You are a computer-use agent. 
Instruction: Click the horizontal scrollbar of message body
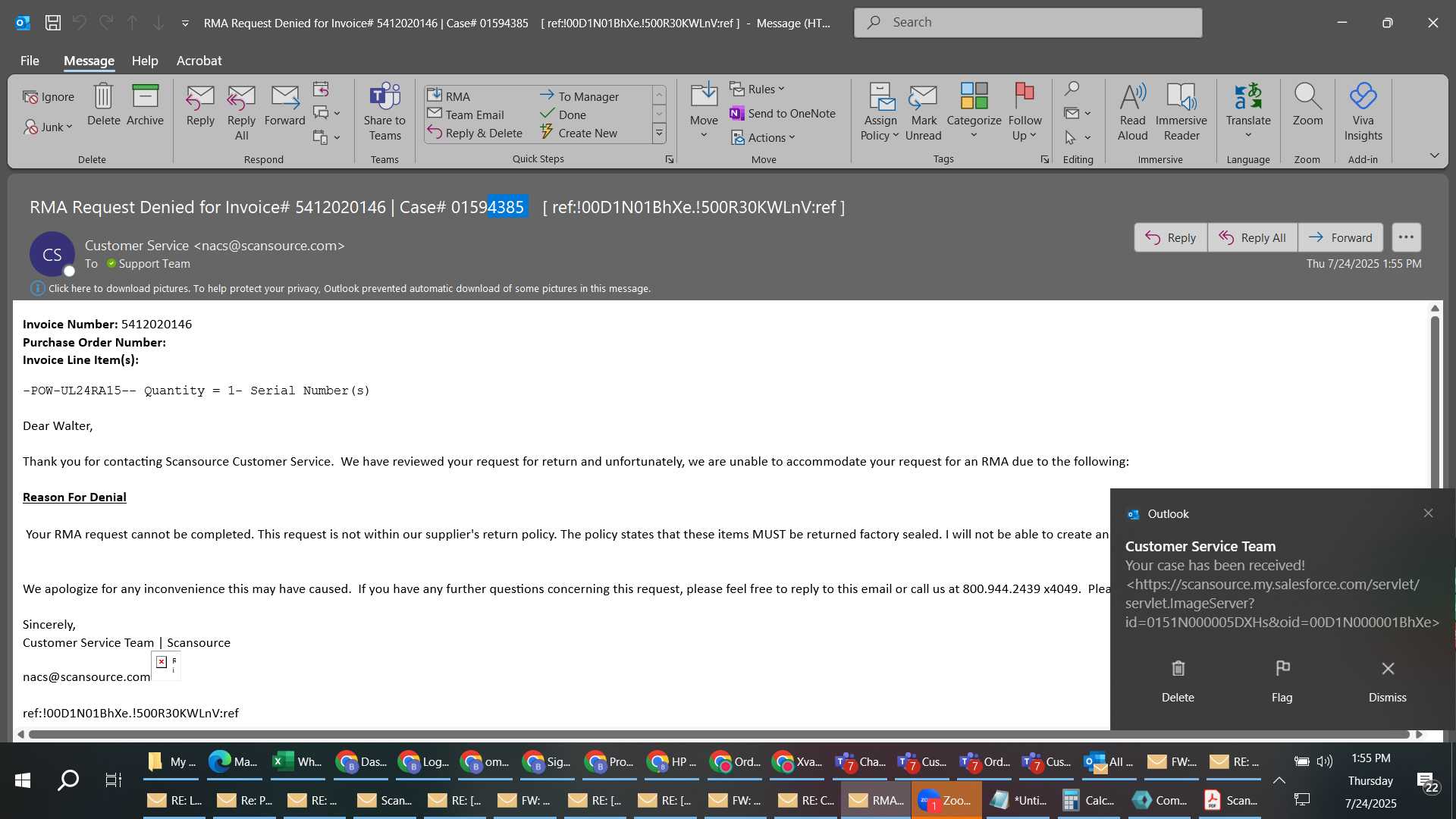pyautogui.click(x=718, y=734)
